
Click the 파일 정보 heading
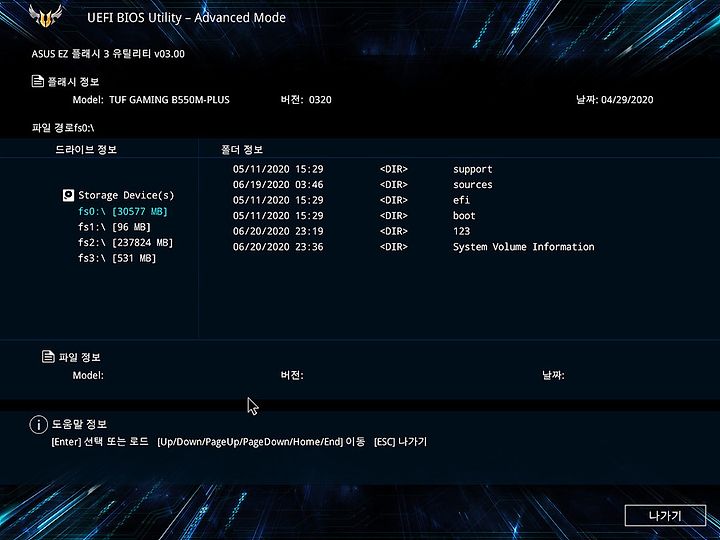pos(79,357)
